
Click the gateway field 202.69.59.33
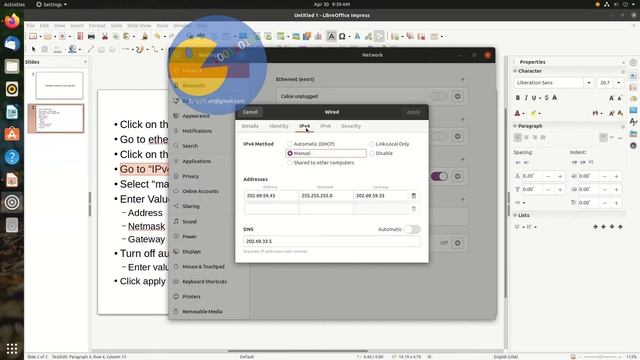coord(380,196)
